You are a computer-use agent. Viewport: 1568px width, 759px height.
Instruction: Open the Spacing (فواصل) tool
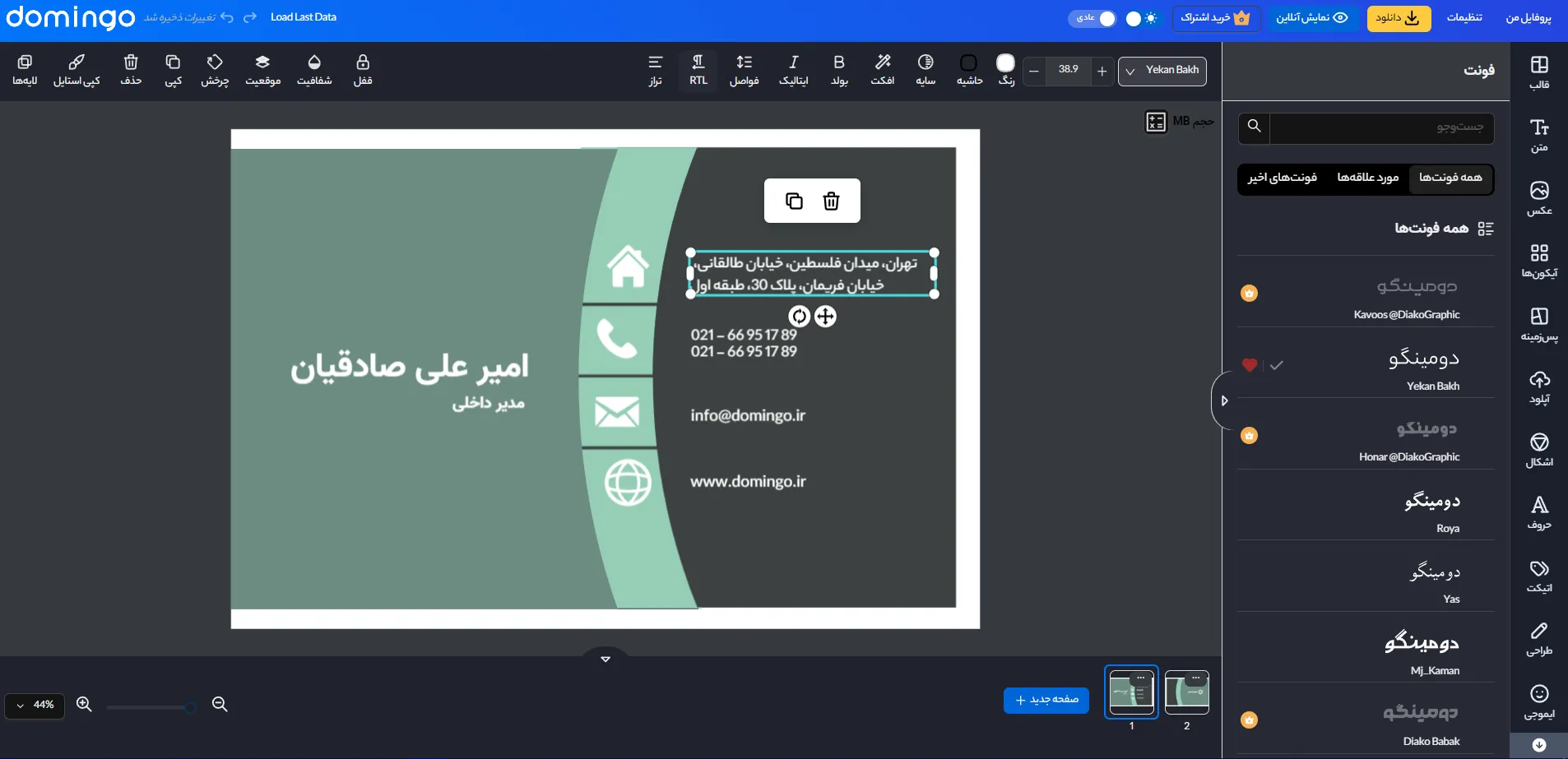pos(744,70)
